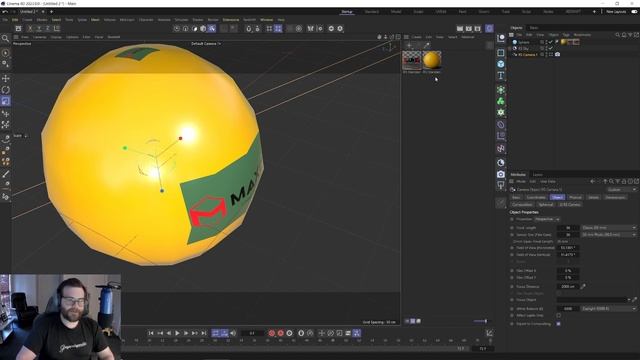
Task: Open the White Balance preset dropdown
Action: 609,309
